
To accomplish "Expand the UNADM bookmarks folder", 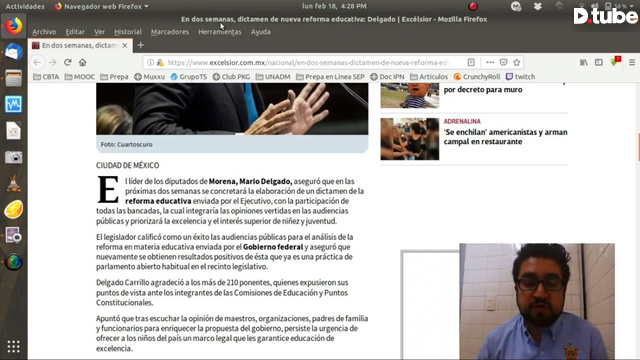I will coord(273,77).
